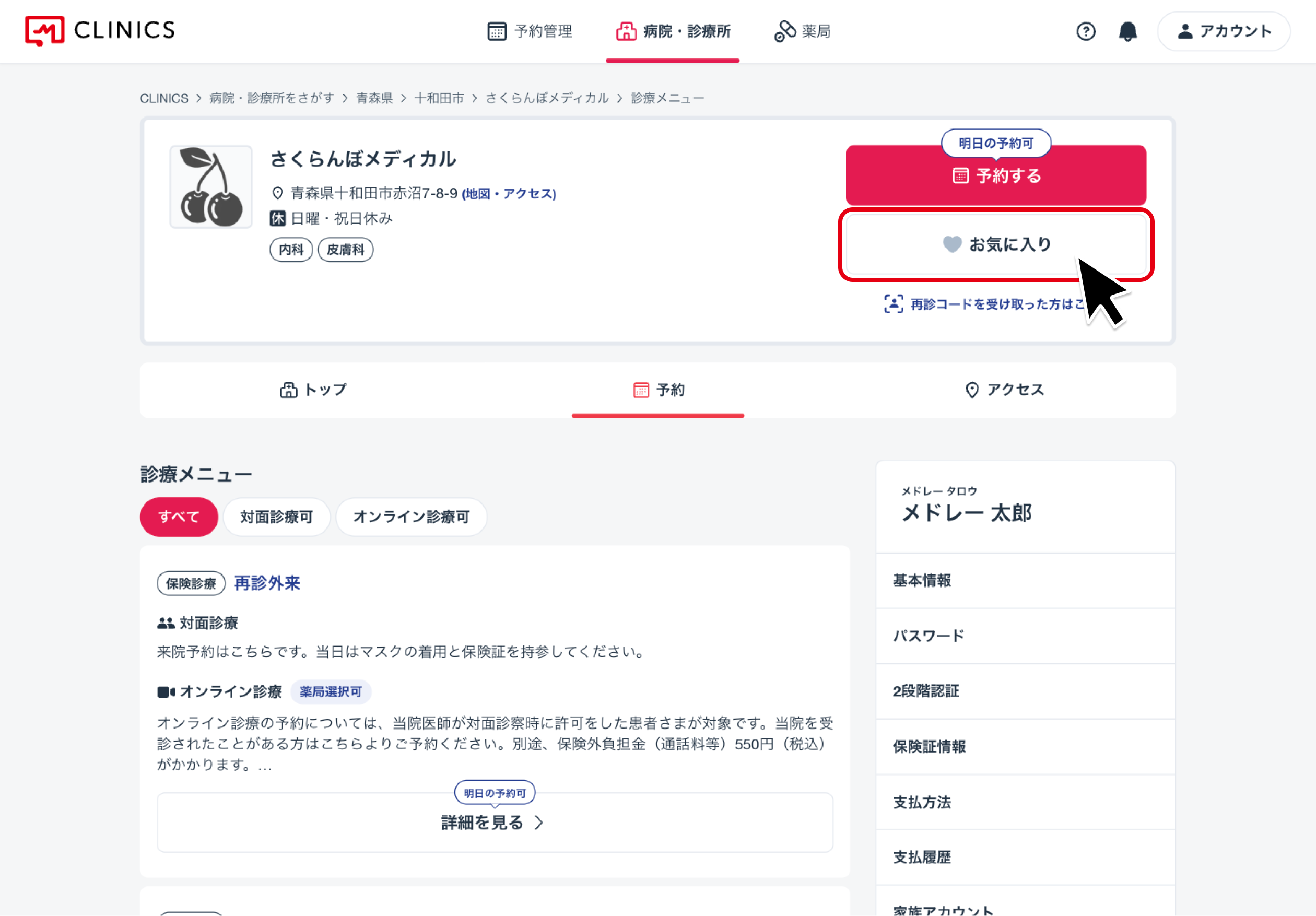Screen dimensions: 1316x916
Task: Click the 保険診療 label badge
Action: (191, 583)
